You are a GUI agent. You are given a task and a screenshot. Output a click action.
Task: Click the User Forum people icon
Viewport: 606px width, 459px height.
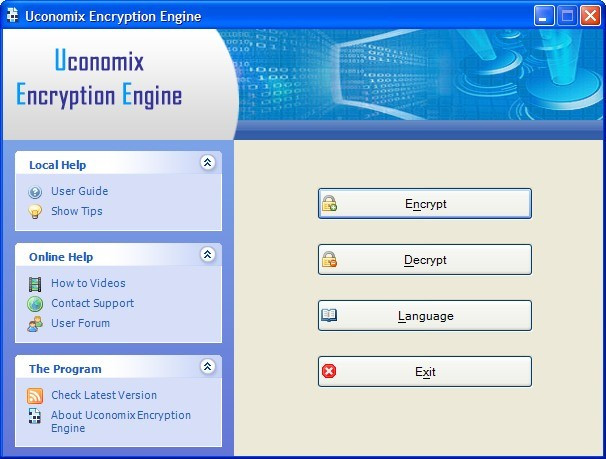[35, 324]
